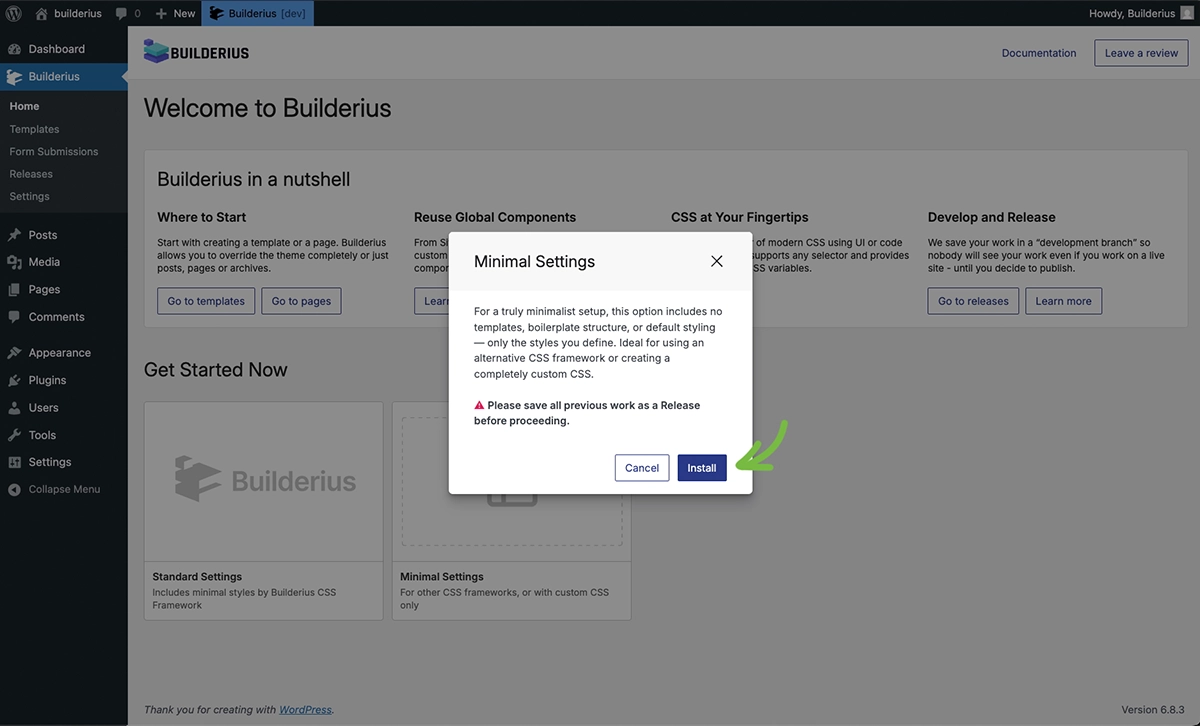Click the Builderius logo at the page top
Screen dimensions: 1200x726
click(196, 50)
